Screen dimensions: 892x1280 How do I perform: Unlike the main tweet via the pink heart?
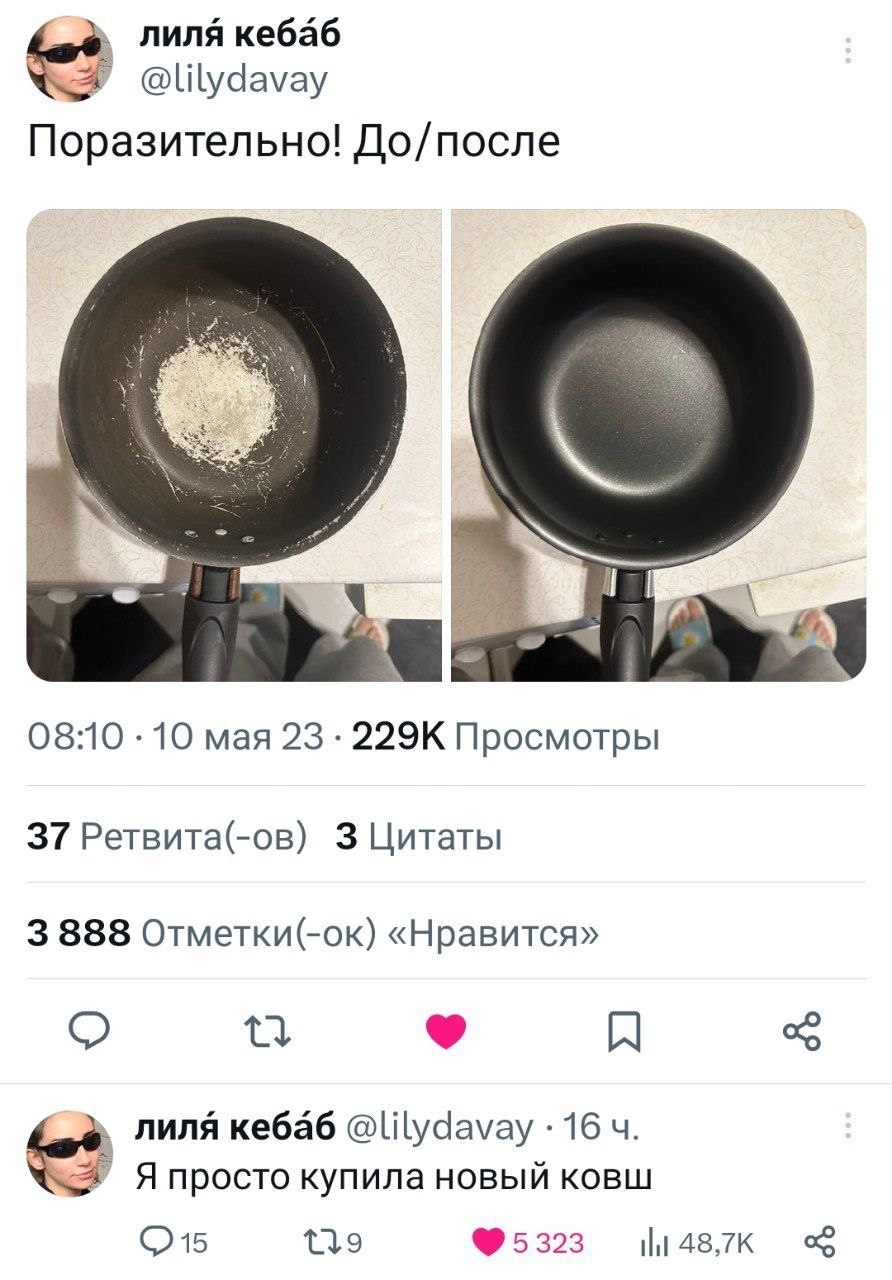click(446, 1031)
